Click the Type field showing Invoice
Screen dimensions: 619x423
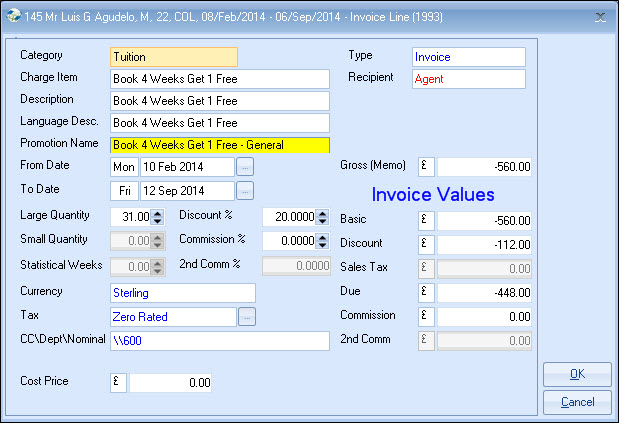click(468, 57)
